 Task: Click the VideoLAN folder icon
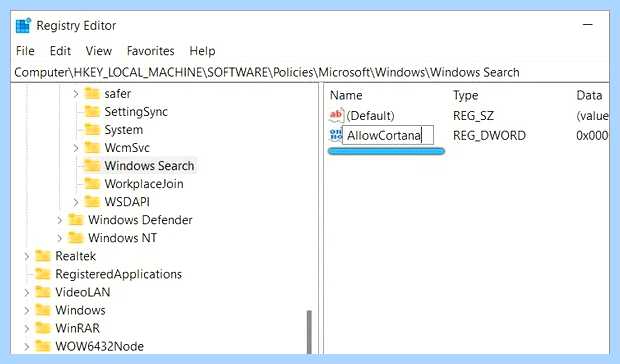click(x=43, y=292)
